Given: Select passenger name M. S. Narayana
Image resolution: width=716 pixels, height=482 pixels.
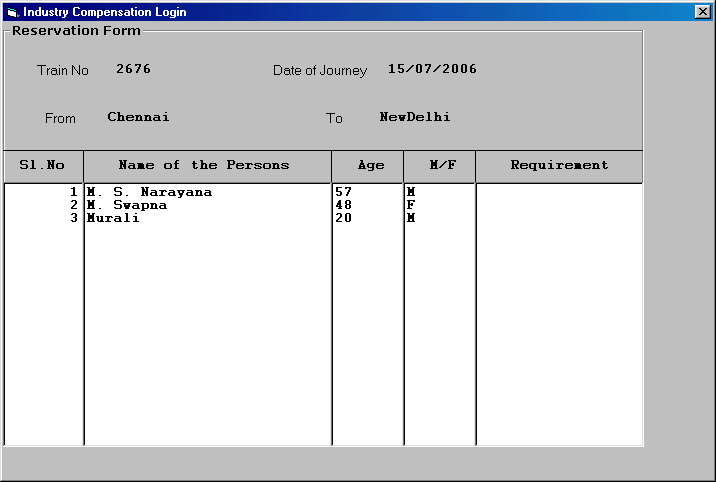Looking at the screenshot, I should [149, 192].
